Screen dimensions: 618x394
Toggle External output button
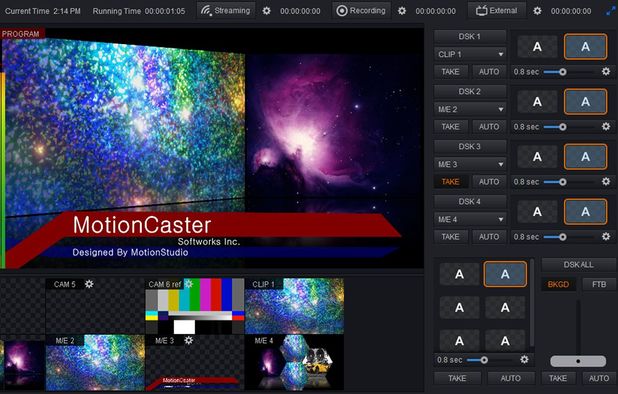tap(497, 11)
